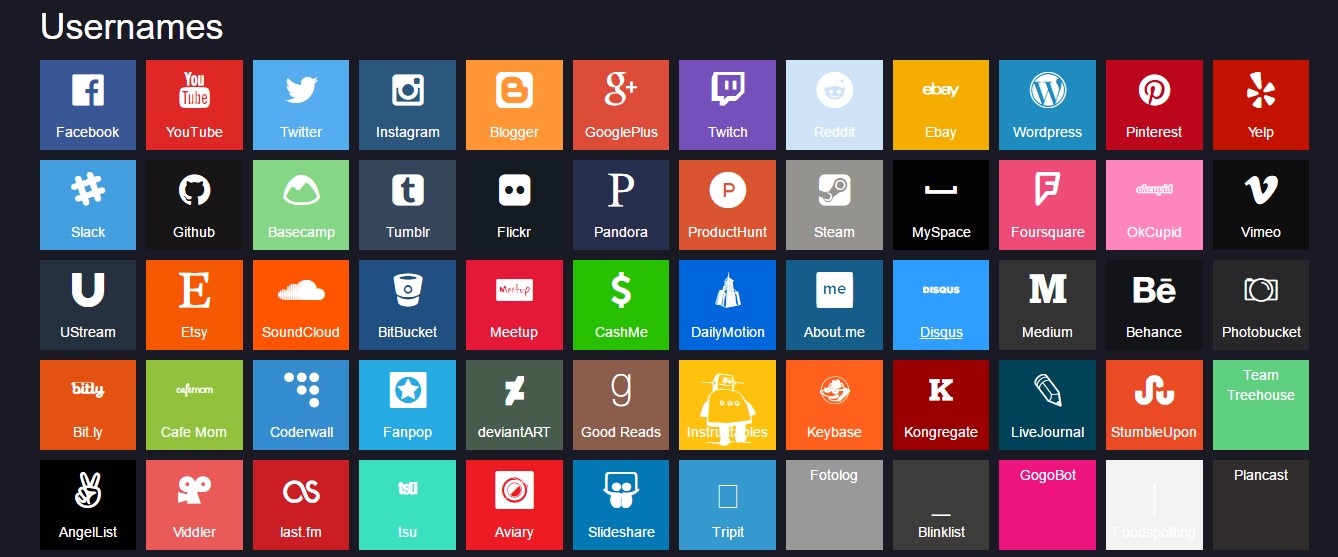Open the Slideshare tile
The image size is (1338, 557).
(x=621, y=505)
